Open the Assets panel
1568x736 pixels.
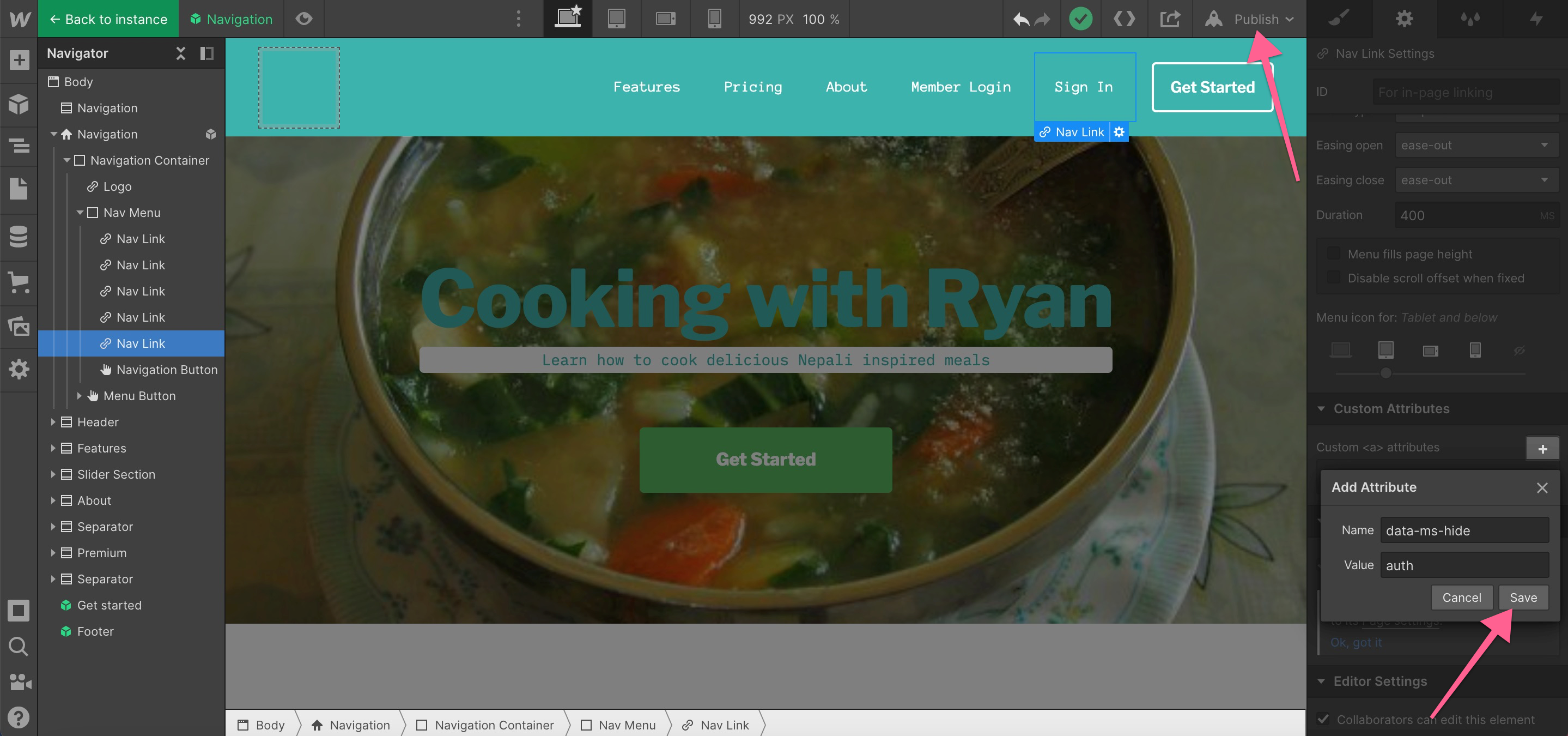tap(19, 326)
